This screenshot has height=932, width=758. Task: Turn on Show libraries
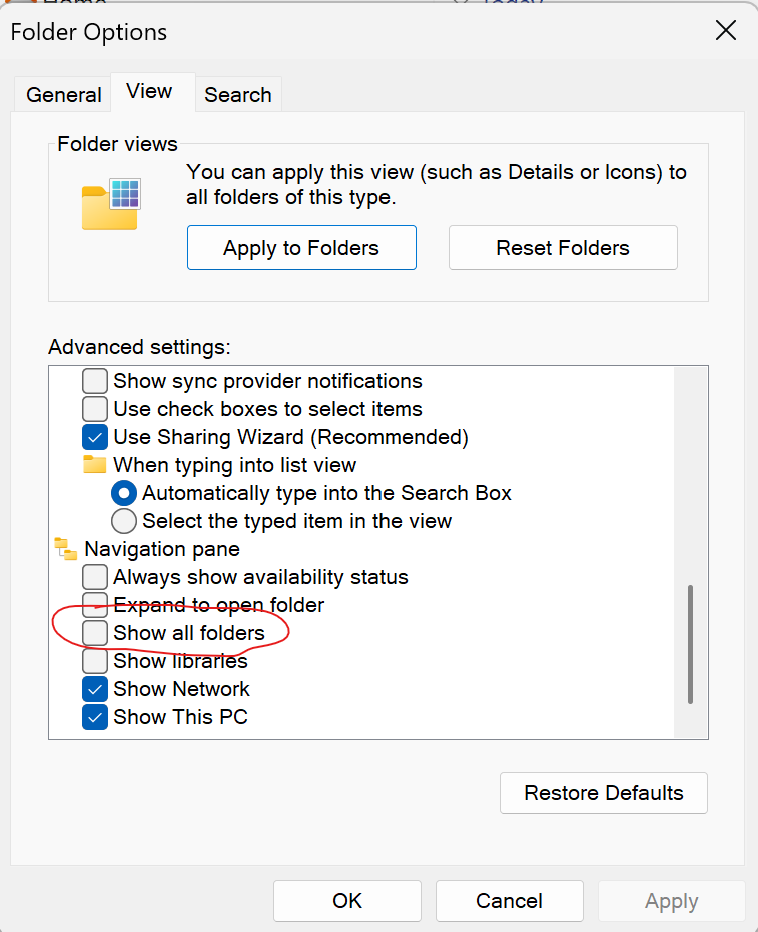tap(95, 661)
